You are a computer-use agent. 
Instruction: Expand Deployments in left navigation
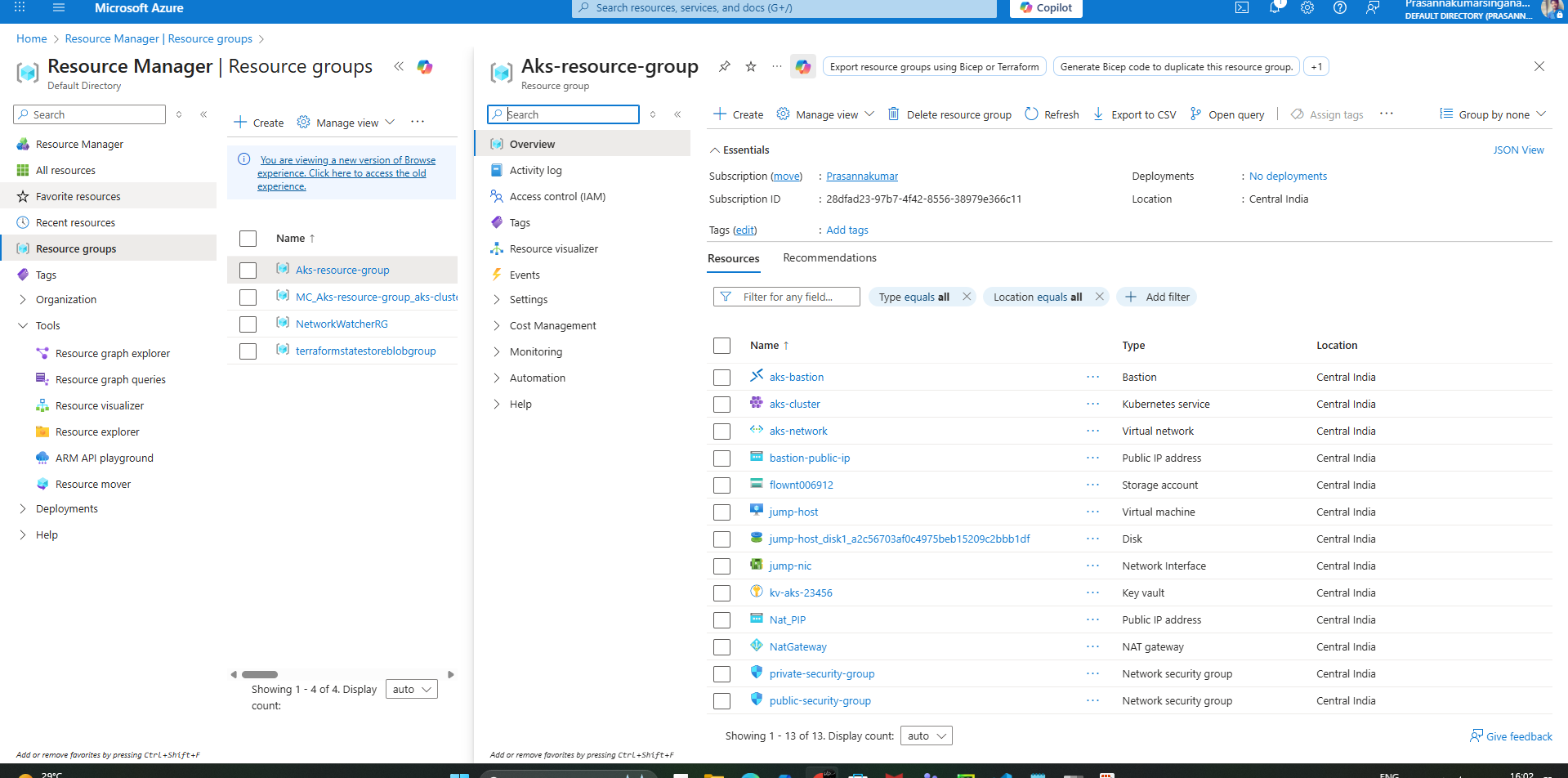tap(66, 509)
